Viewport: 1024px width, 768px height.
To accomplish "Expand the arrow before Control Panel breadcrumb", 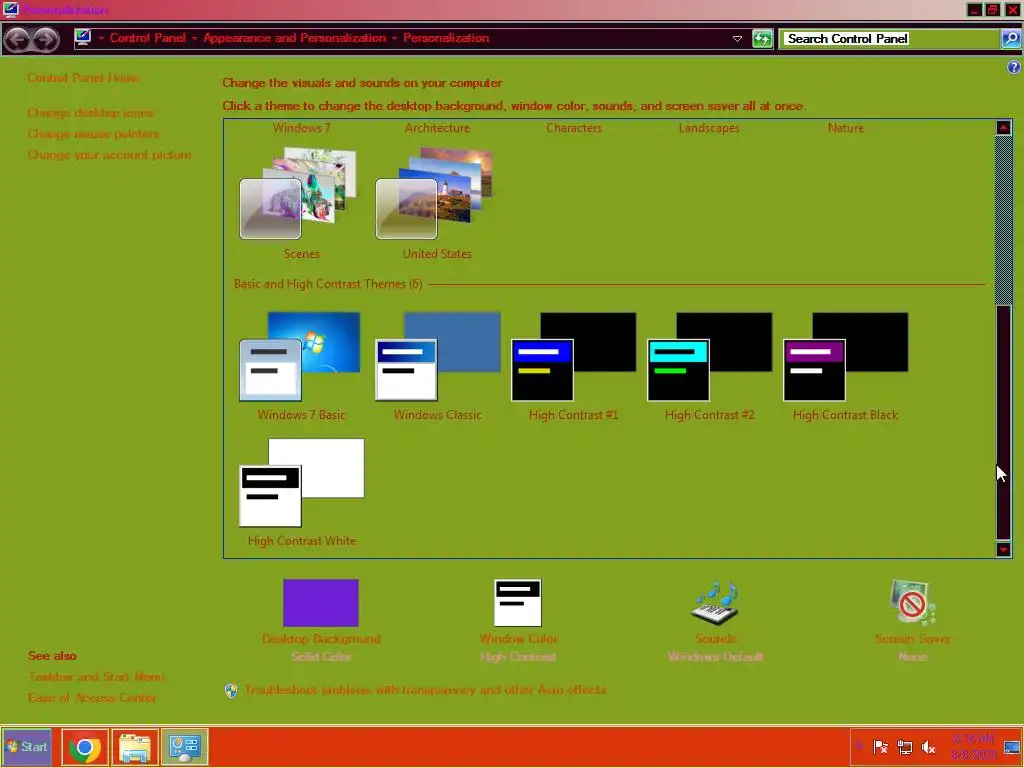I will pyautogui.click(x=101, y=39).
